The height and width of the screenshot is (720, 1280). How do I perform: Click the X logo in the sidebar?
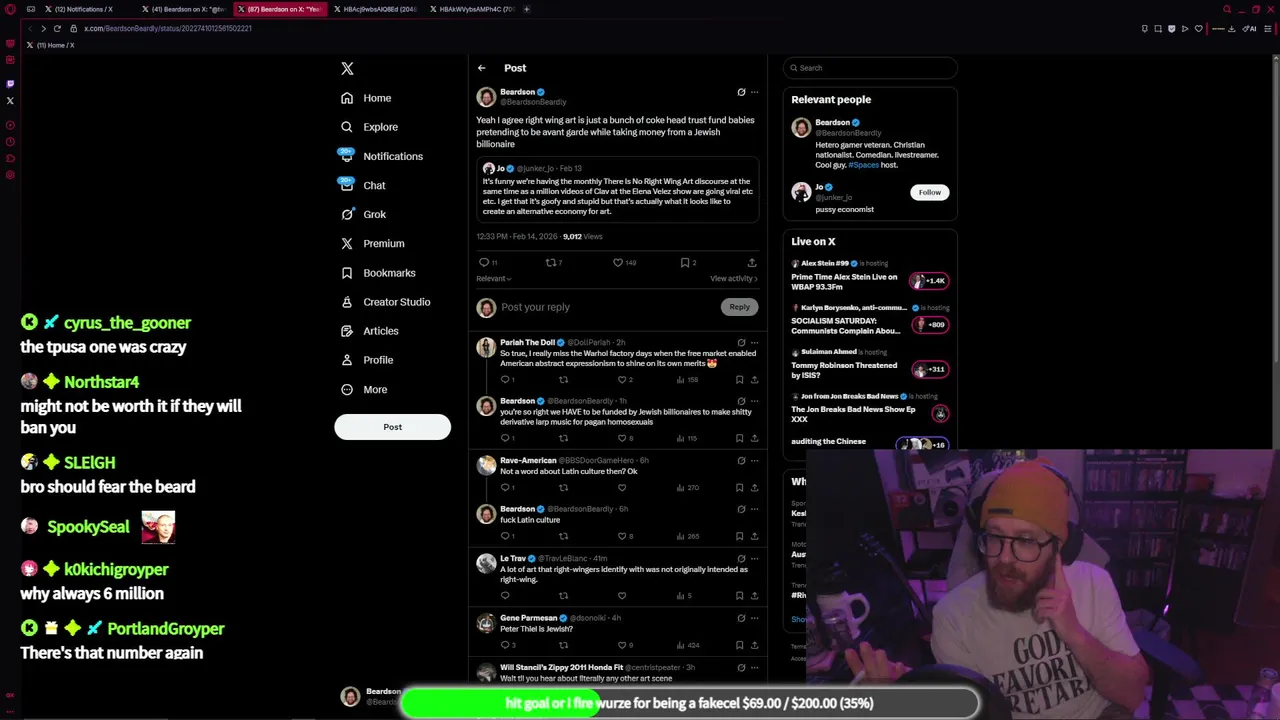click(347, 68)
